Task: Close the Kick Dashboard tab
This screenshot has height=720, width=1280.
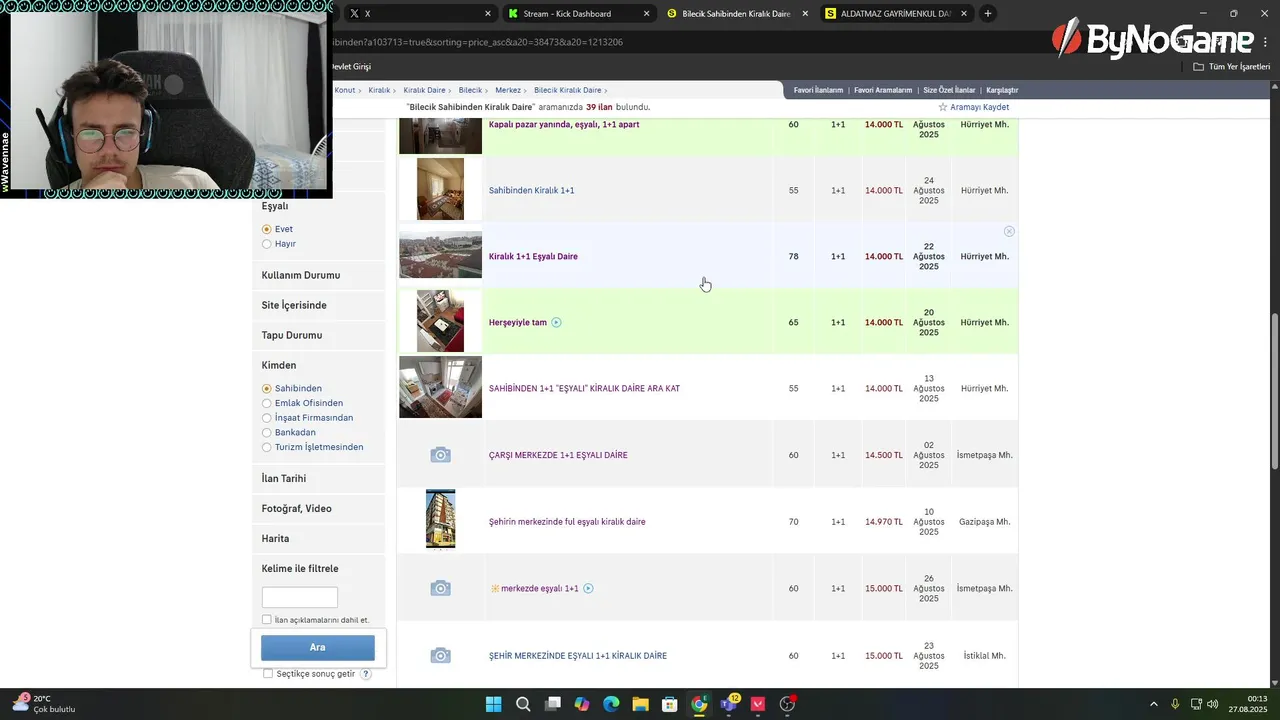Action: 647,14
